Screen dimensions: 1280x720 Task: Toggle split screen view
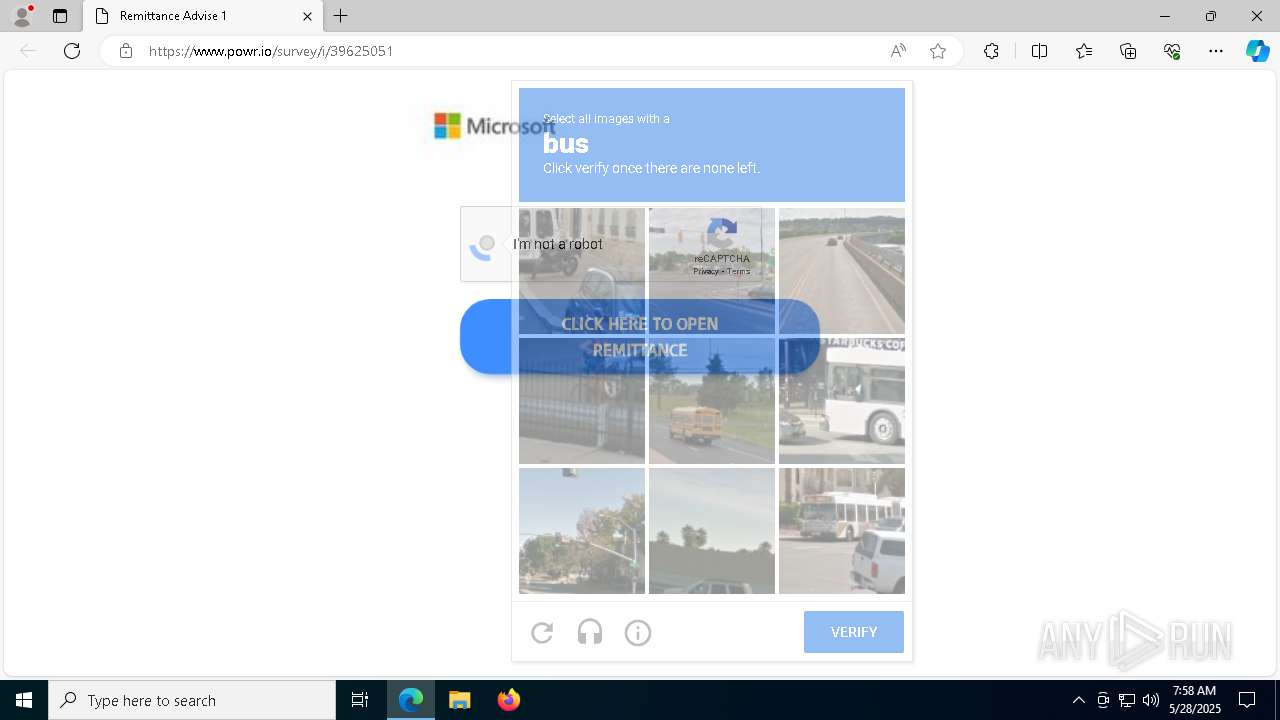1039,51
